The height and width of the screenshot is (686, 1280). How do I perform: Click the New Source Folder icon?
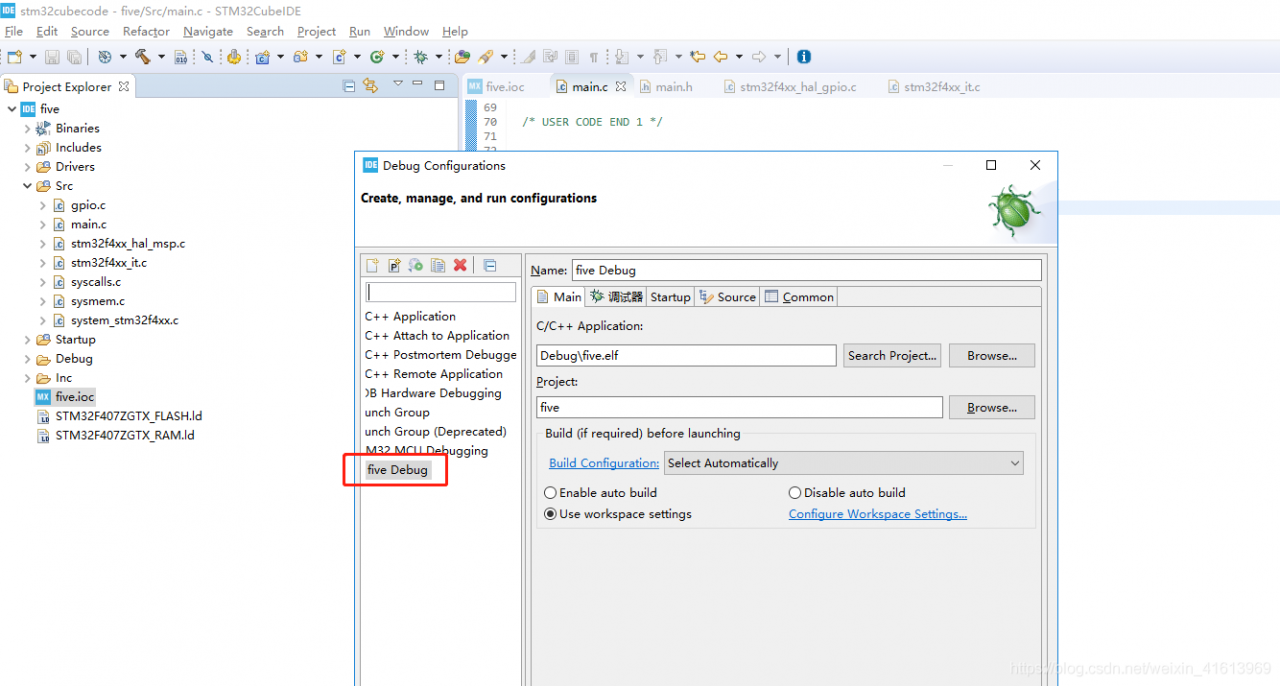pos(301,57)
